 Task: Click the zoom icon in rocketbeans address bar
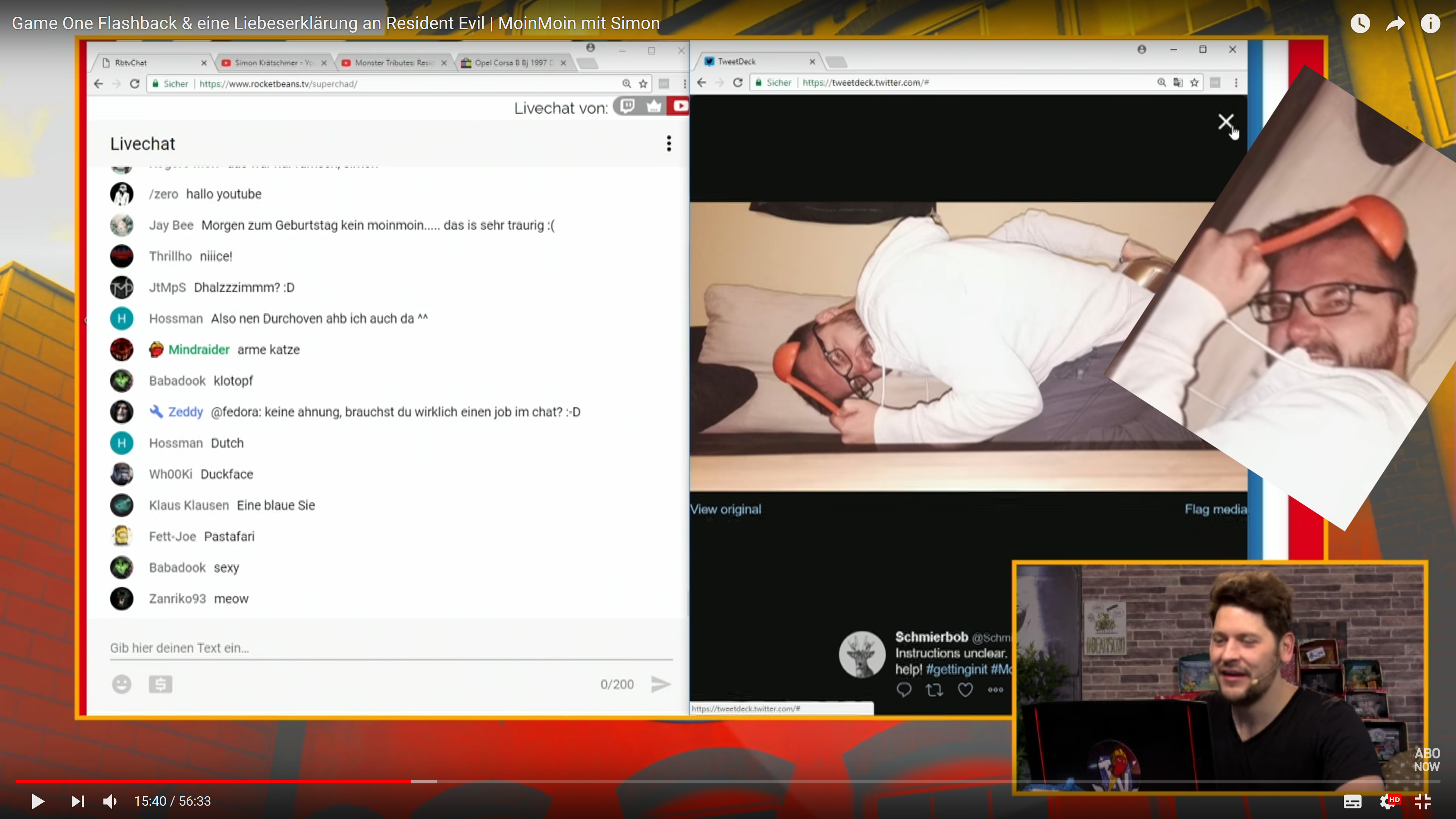pos(626,84)
